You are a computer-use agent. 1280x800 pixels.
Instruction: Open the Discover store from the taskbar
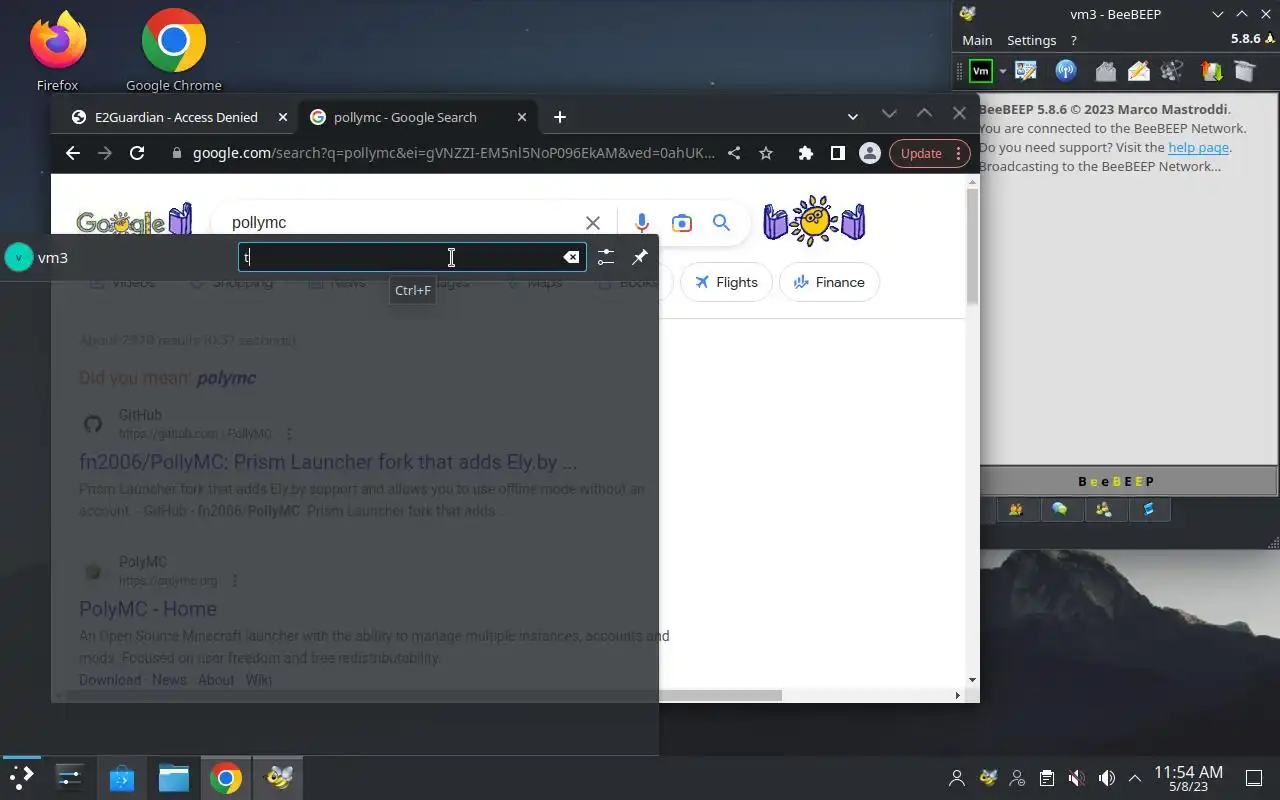(x=122, y=777)
